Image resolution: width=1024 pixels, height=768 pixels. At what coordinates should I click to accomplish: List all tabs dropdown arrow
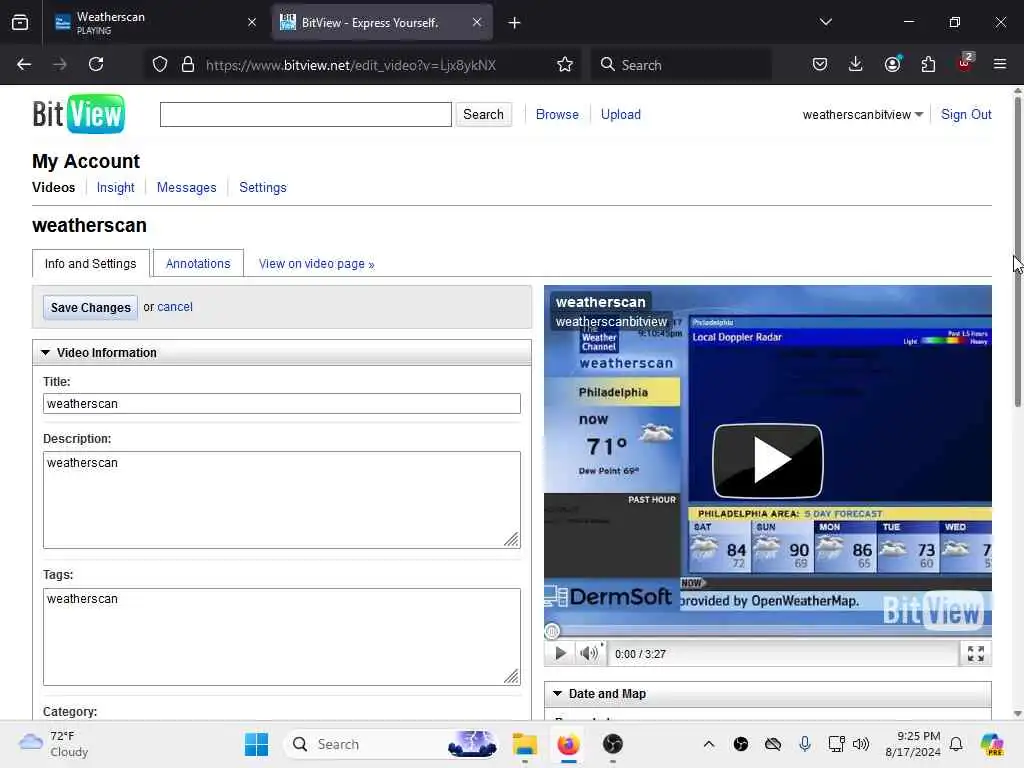826,22
